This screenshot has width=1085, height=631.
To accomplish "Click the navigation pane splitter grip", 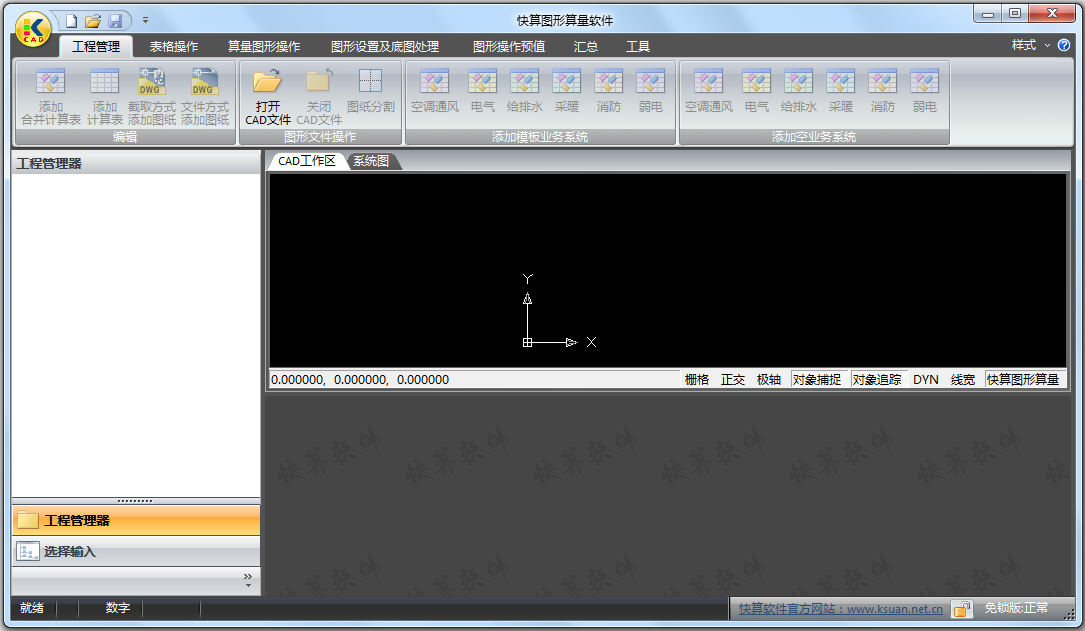I will coord(136,500).
